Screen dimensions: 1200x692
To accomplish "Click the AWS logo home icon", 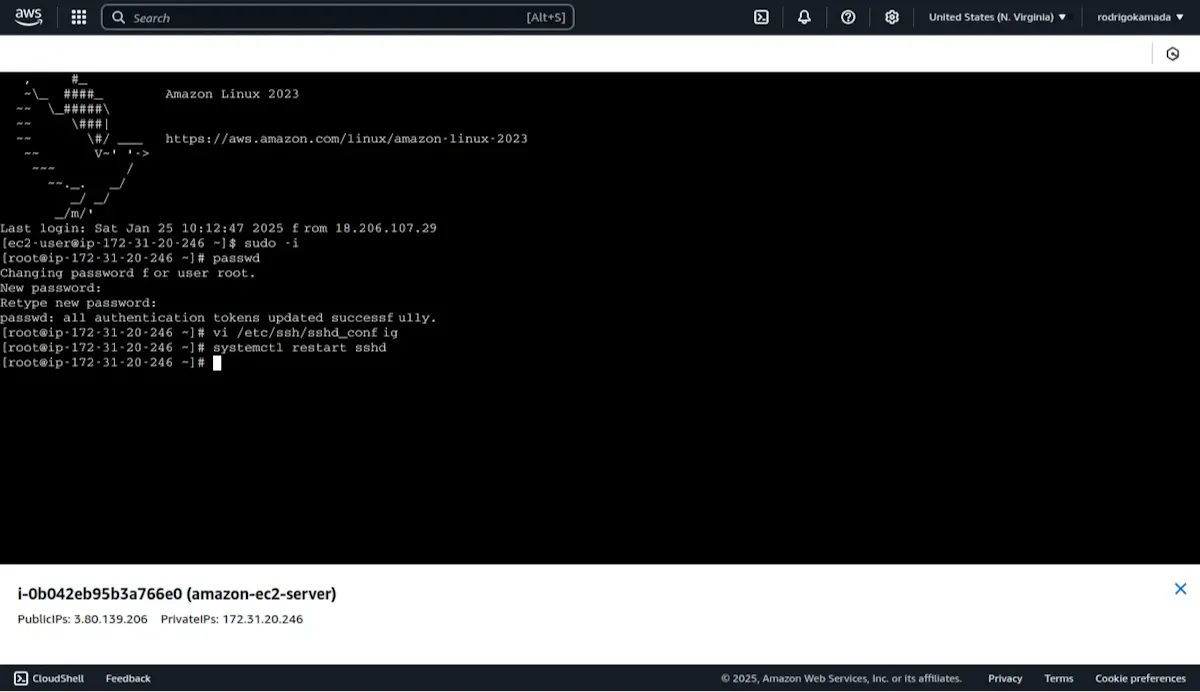I will (29, 17).
